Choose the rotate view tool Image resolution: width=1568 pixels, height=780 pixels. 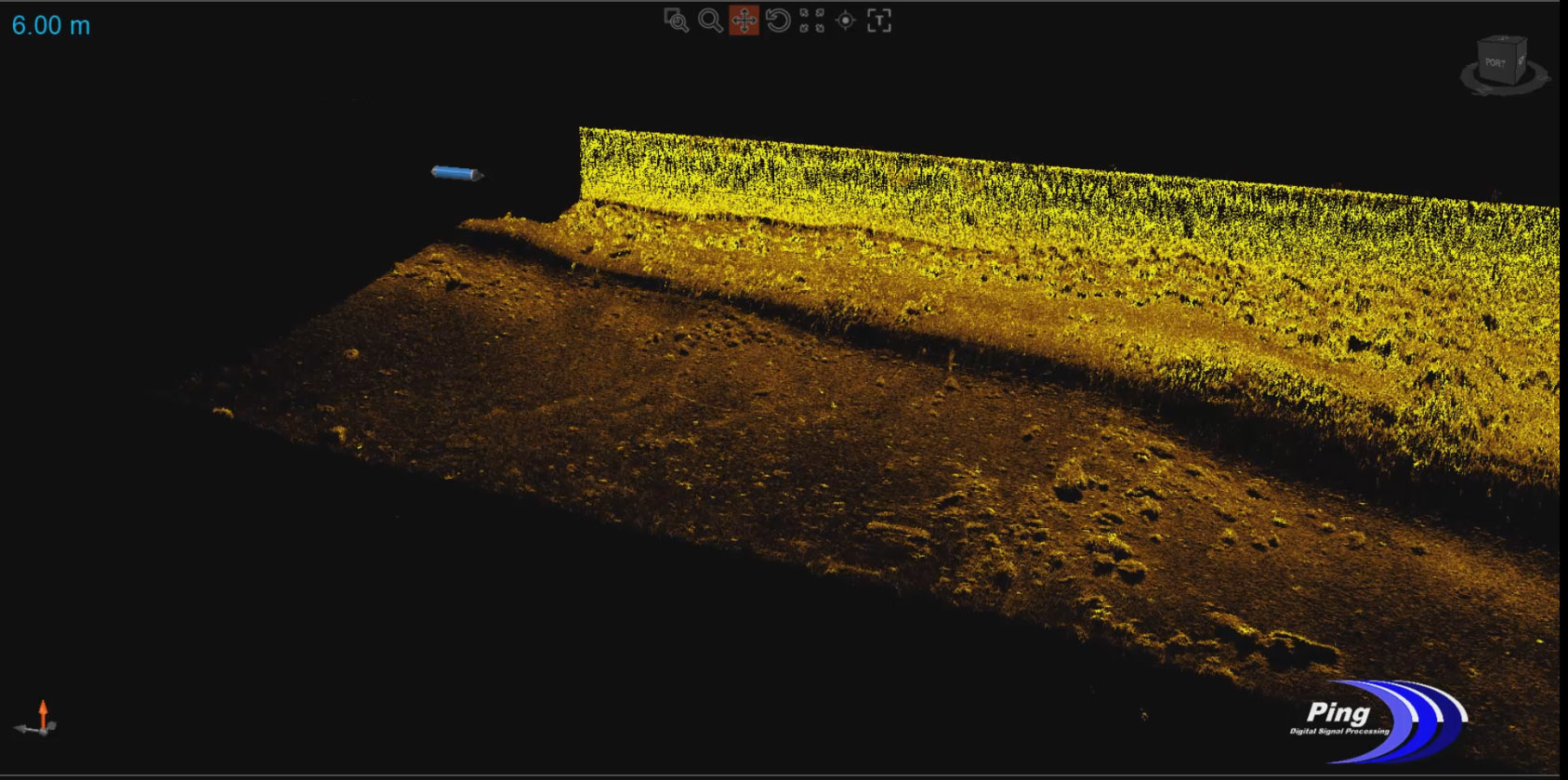(778, 20)
